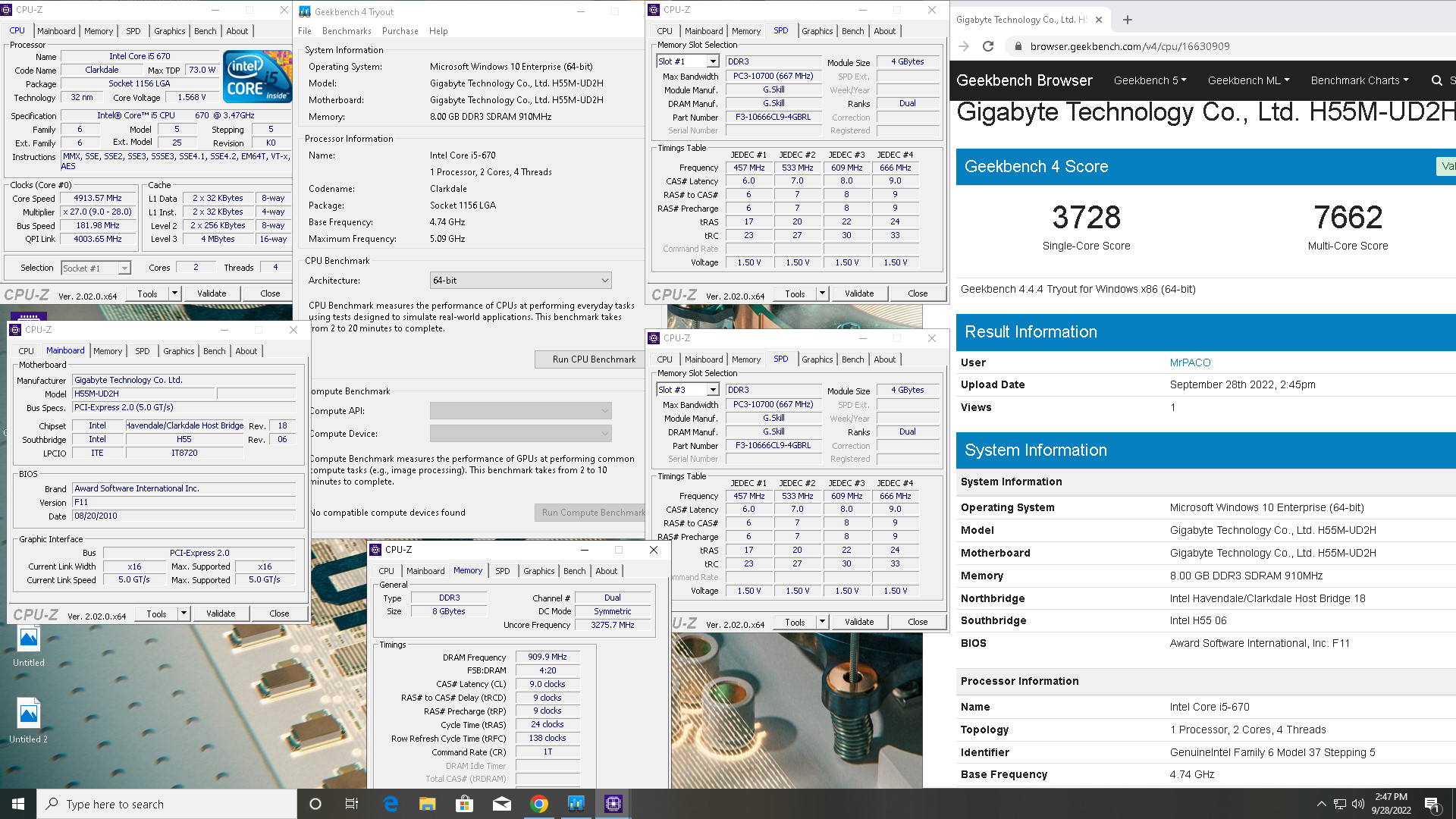Image resolution: width=1456 pixels, height=819 pixels.
Task: Click the site lock icon in the address bar
Action: pos(1018,46)
